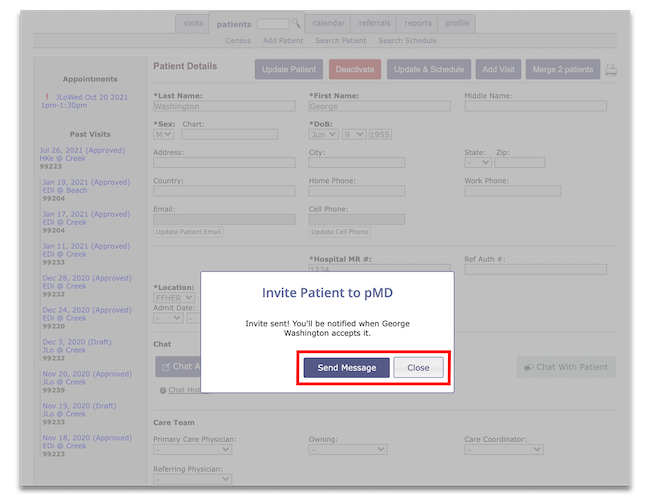Open the Location FFHER dropdown

pos(174,298)
